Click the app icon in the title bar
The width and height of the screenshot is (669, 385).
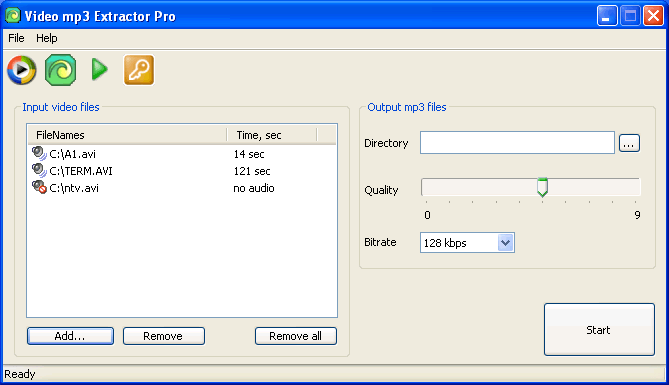(x=13, y=16)
